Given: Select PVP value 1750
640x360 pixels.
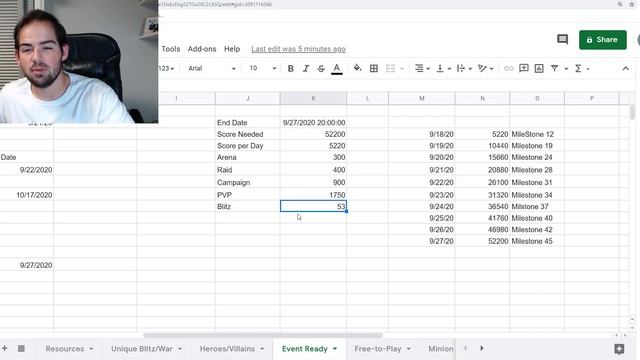Looking at the screenshot, I should coord(313,195).
